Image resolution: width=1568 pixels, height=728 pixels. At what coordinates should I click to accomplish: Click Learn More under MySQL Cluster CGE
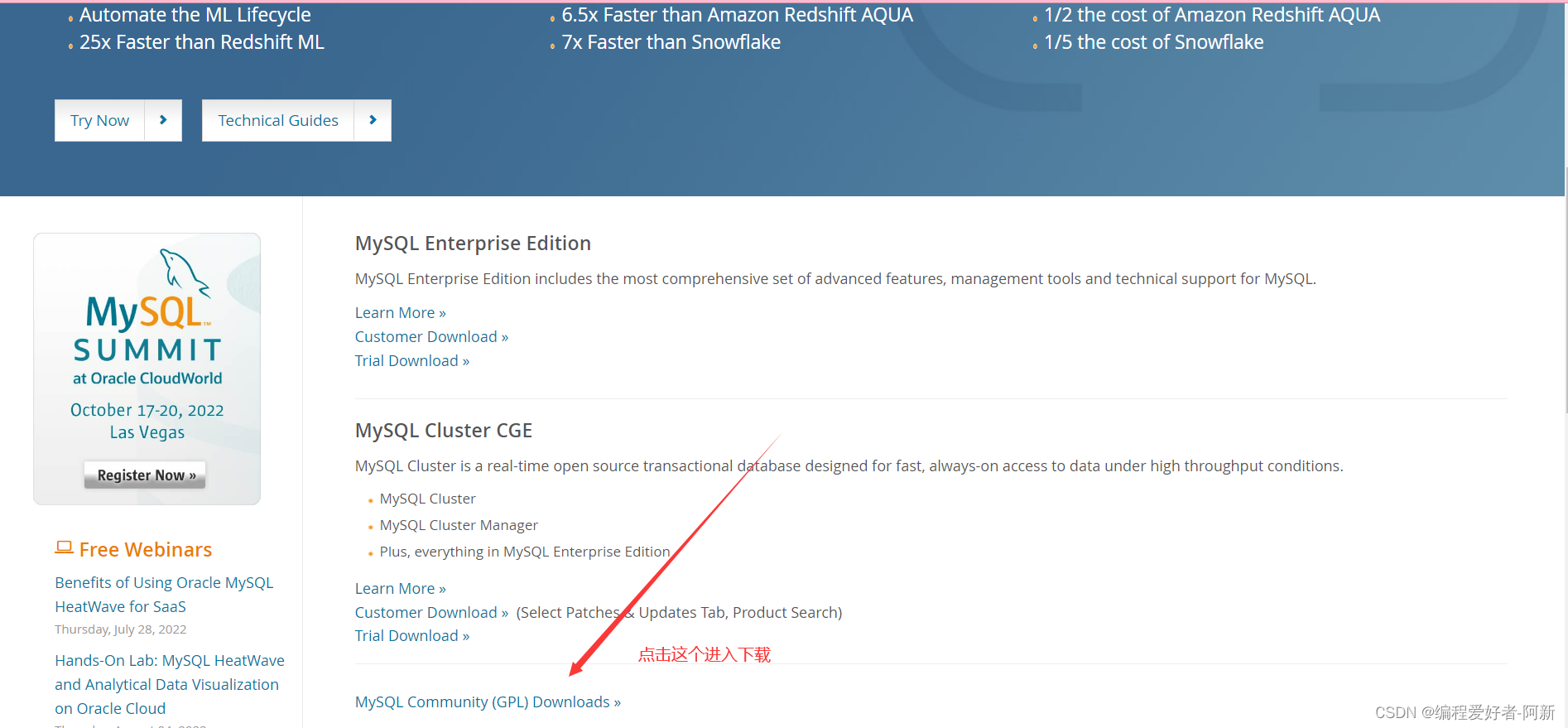coord(401,588)
